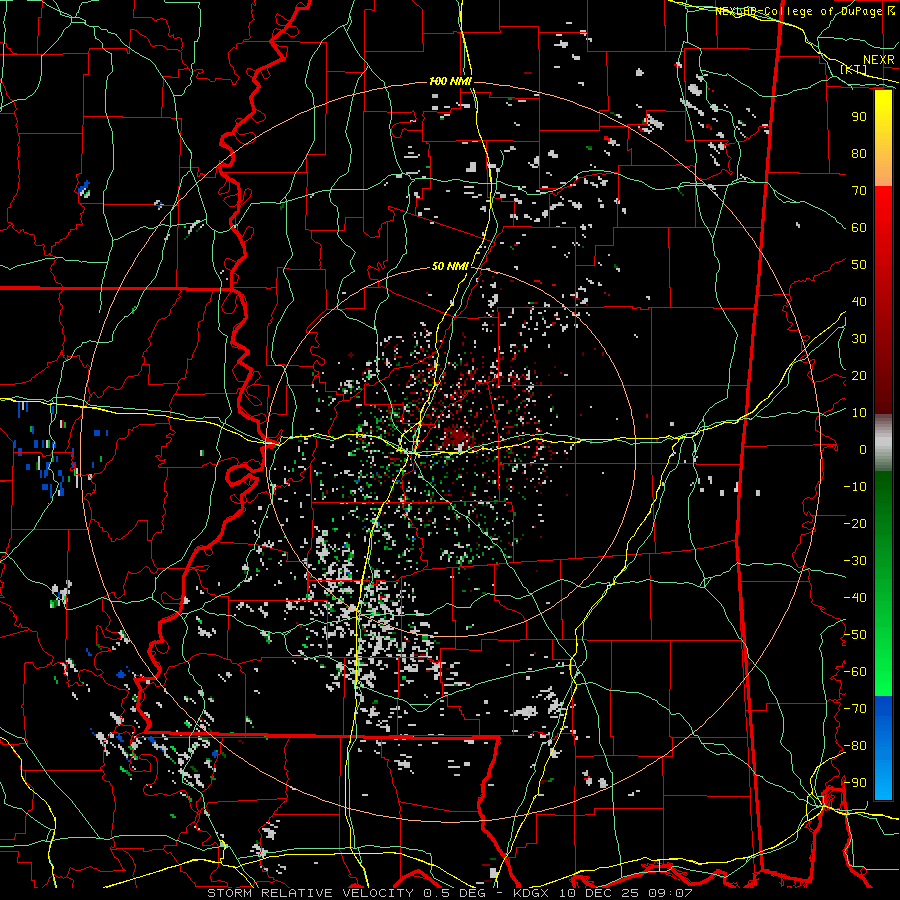Click the positive 20 scale label
The width and height of the screenshot is (900, 900).
(859, 375)
